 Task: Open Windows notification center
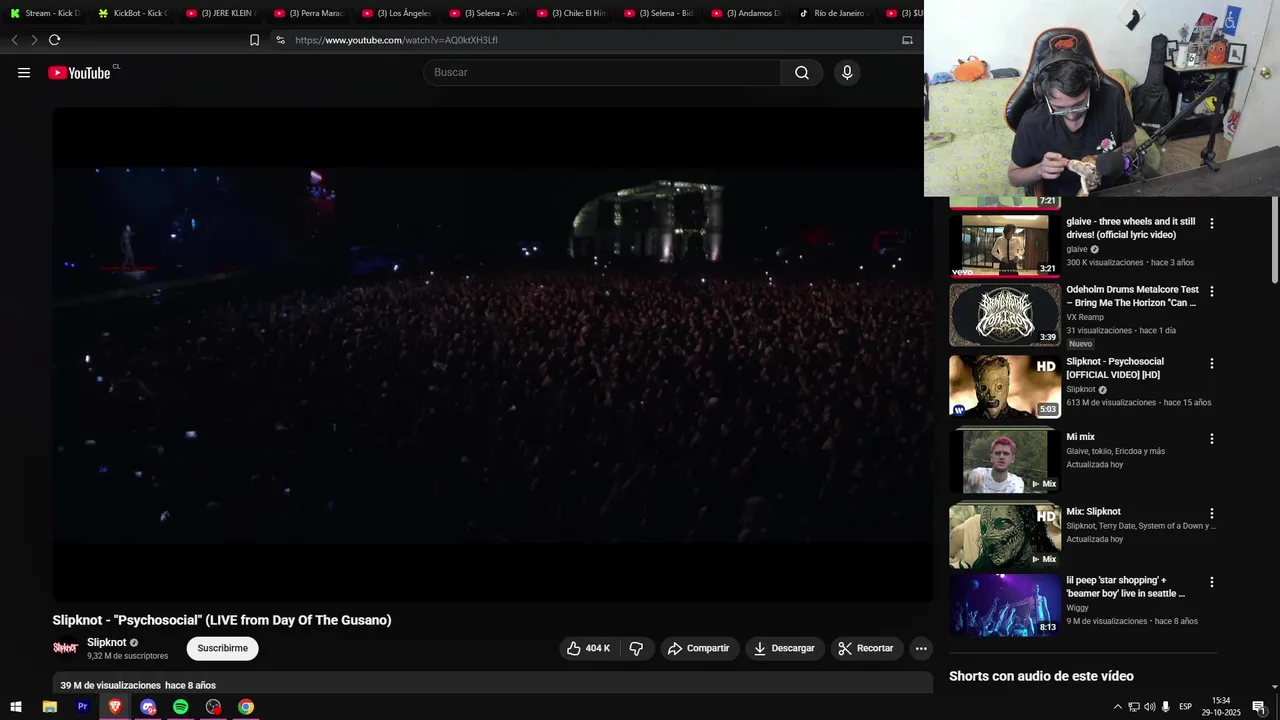(1259, 707)
